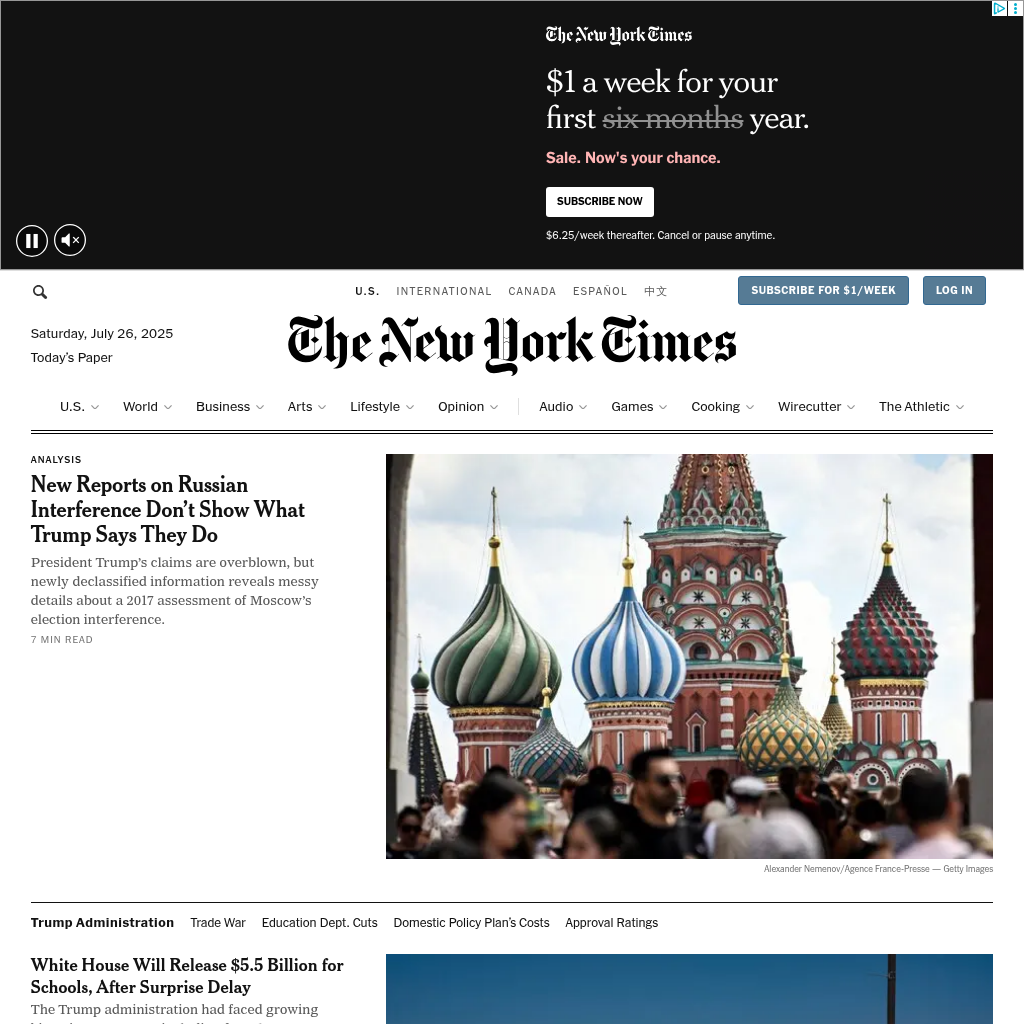Click the Subscribe Now ad button

click(600, 202)
